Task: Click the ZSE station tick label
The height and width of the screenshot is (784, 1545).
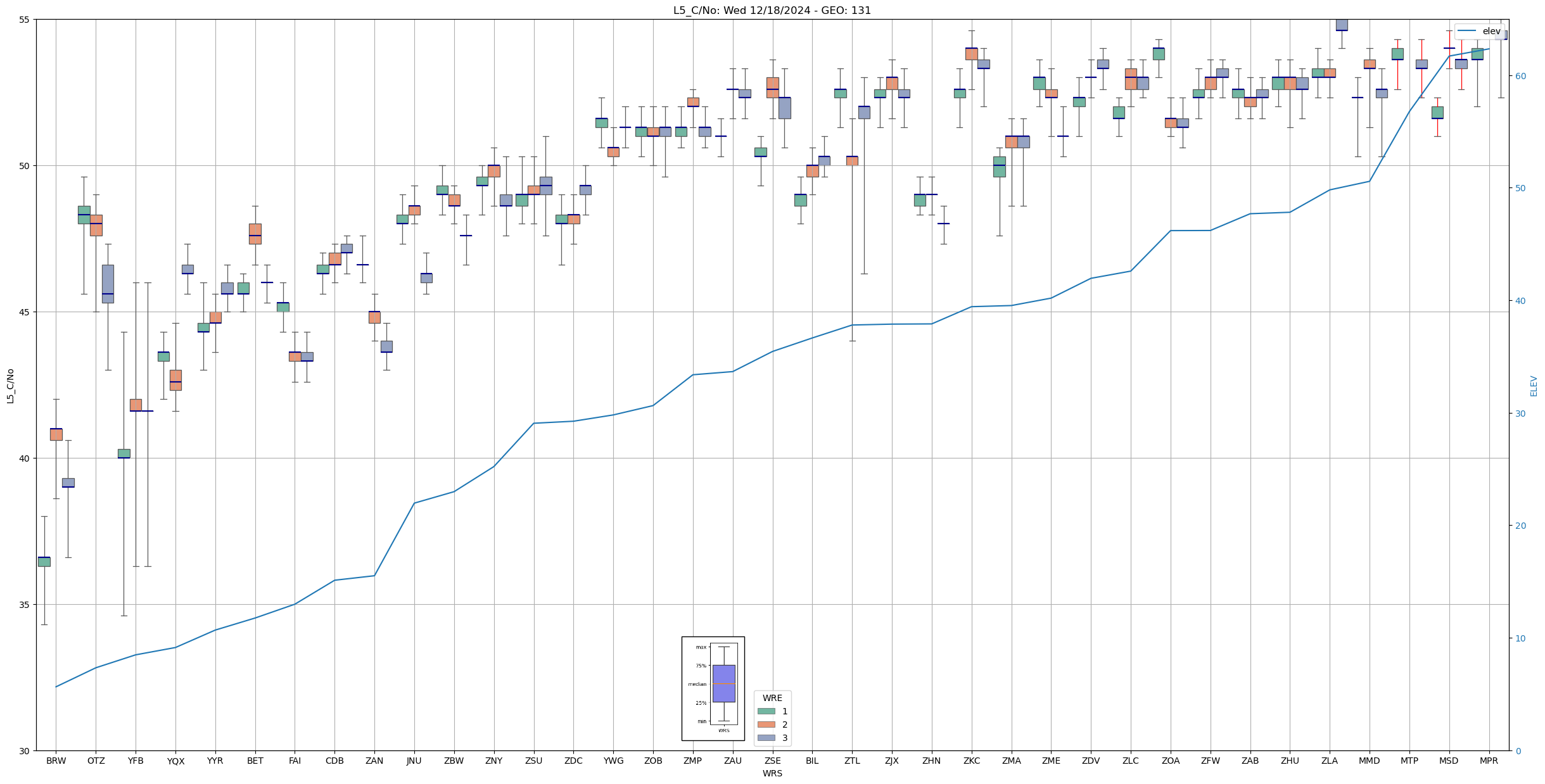Action: (772, 761)
